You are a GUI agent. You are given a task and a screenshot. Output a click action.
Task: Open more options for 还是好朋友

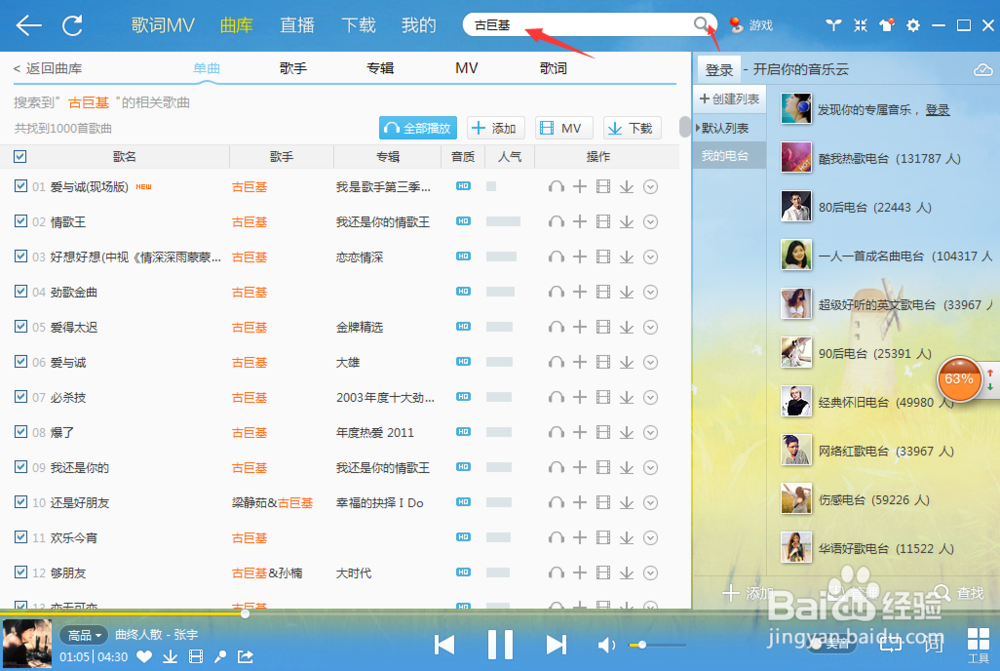650,503
